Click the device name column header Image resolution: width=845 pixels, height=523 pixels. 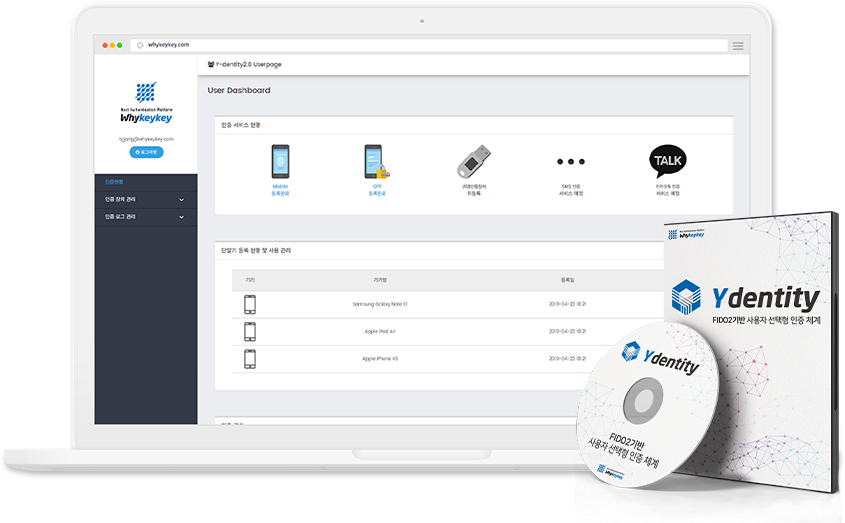pyautogui.click(x=380, y=280)
